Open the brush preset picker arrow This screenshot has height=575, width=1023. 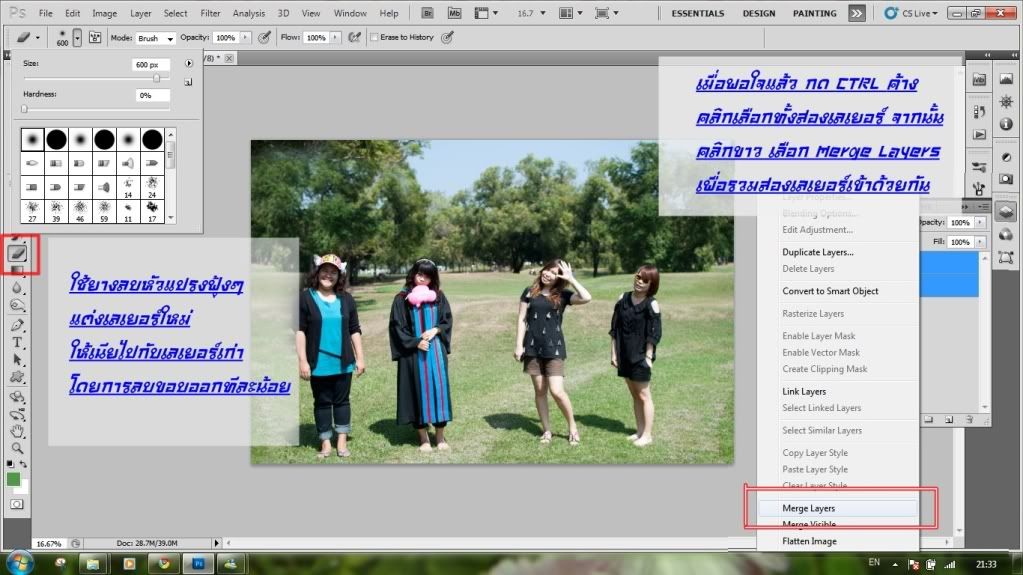pos(77,38)
